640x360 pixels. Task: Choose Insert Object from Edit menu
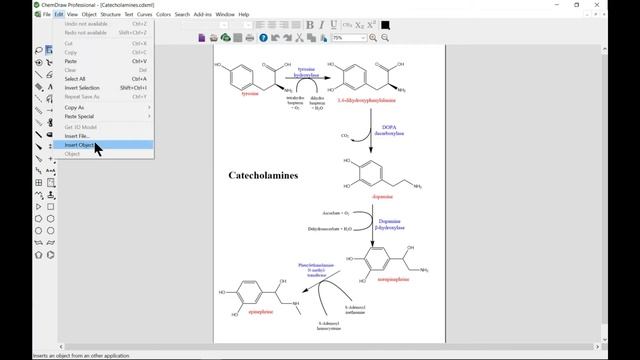coord(103,145)
